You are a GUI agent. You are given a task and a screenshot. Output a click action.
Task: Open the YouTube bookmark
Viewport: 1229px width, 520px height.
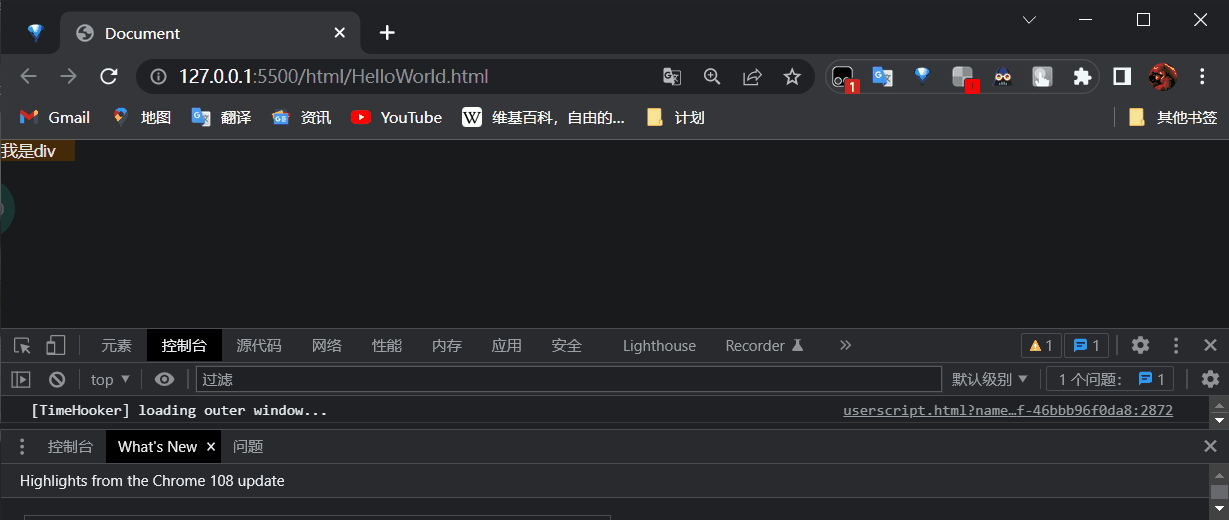coord(397,117)
